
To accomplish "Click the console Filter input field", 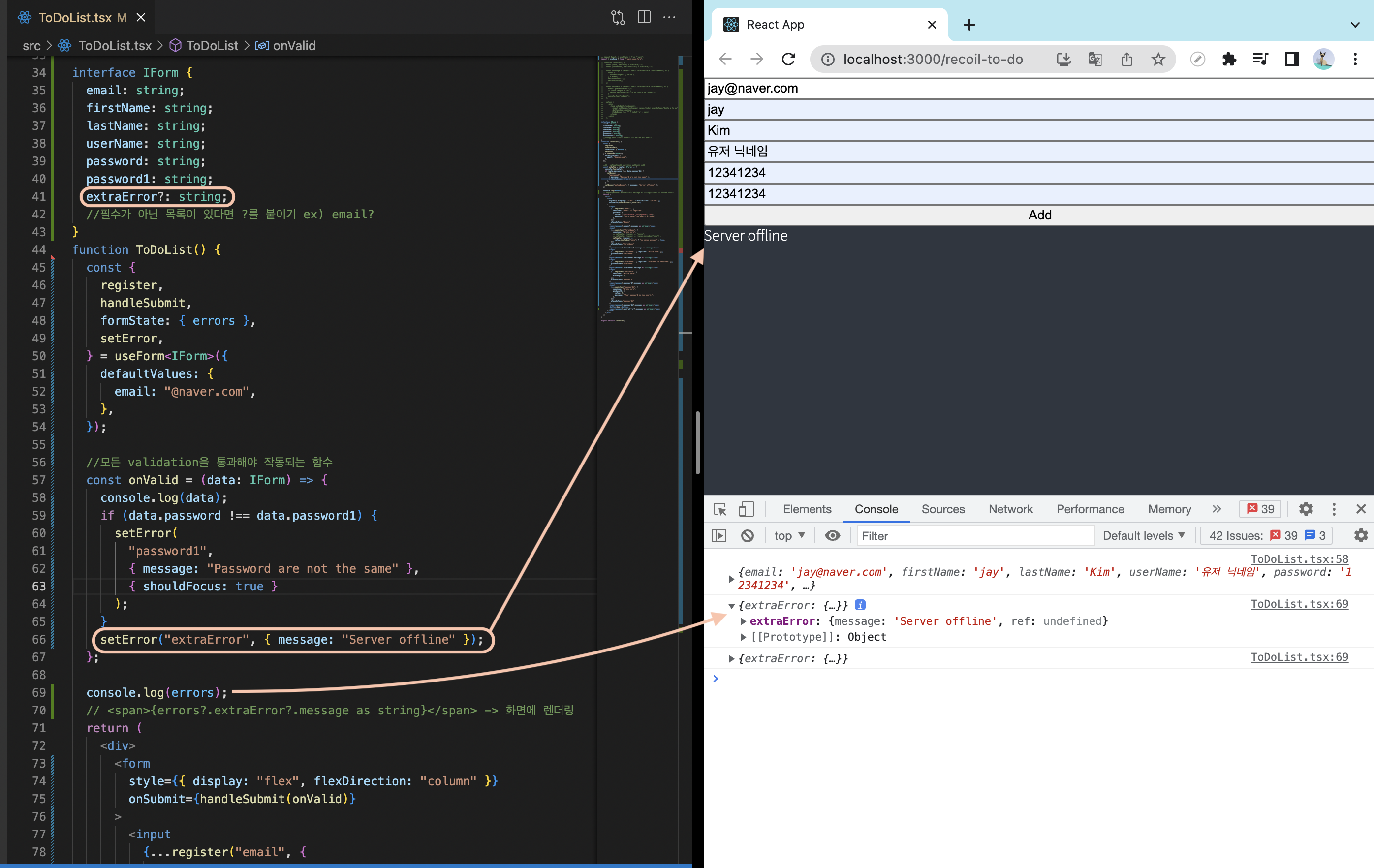I will (974, 535).
